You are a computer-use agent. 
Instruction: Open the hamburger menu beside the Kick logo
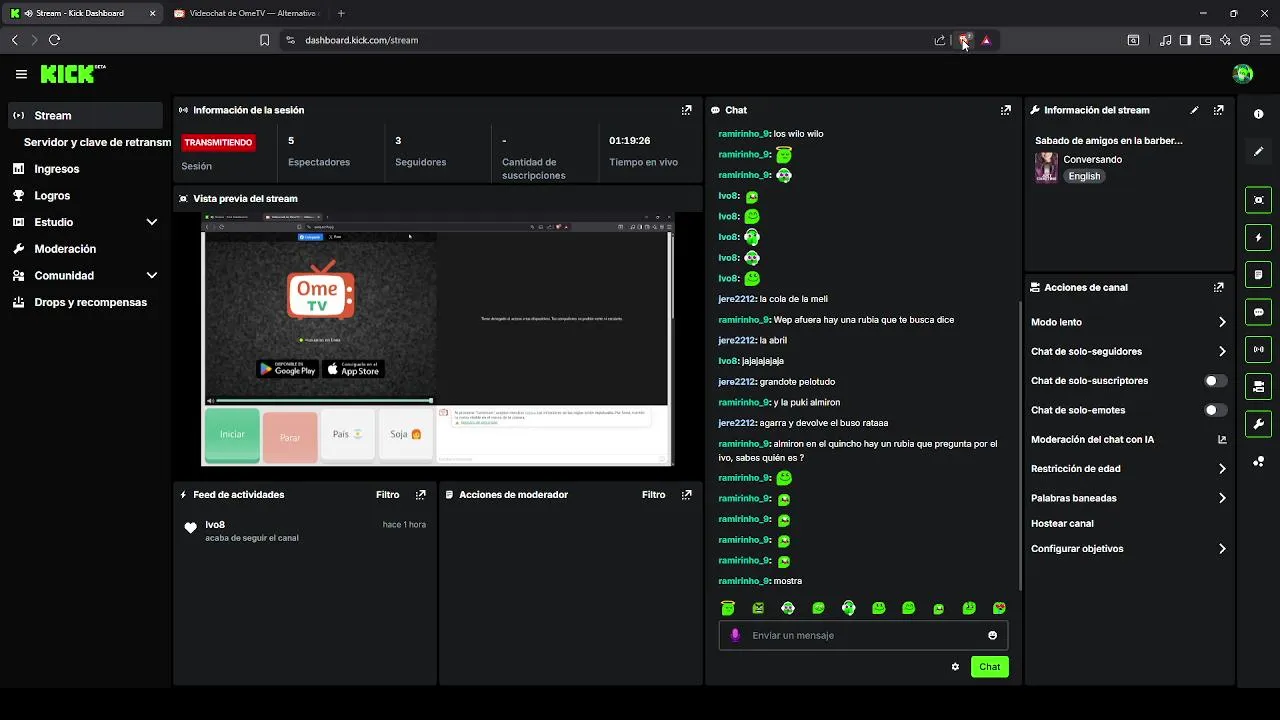(x=21, y=74)
